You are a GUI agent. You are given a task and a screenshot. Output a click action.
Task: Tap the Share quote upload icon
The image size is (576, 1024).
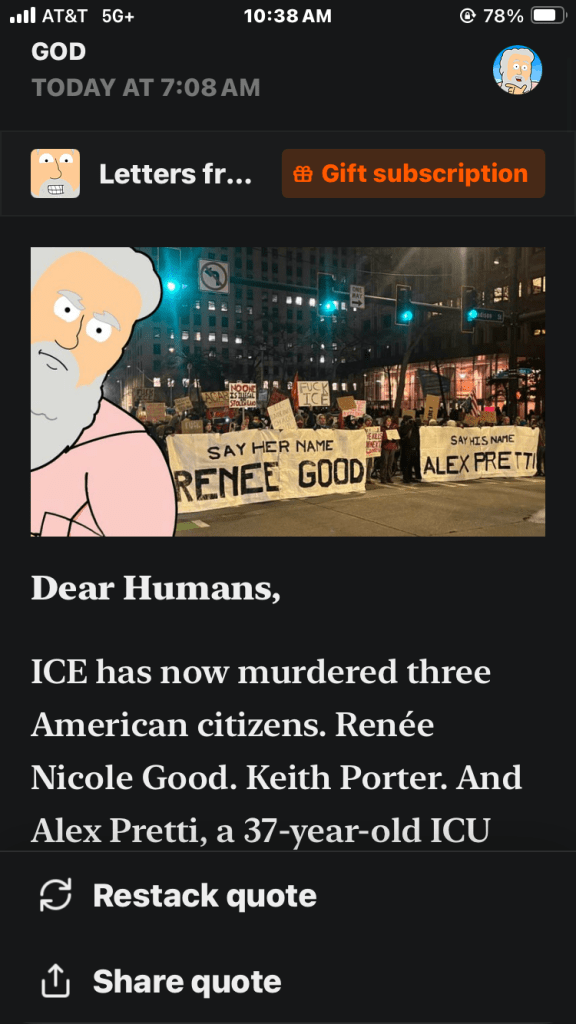point(56,981)
